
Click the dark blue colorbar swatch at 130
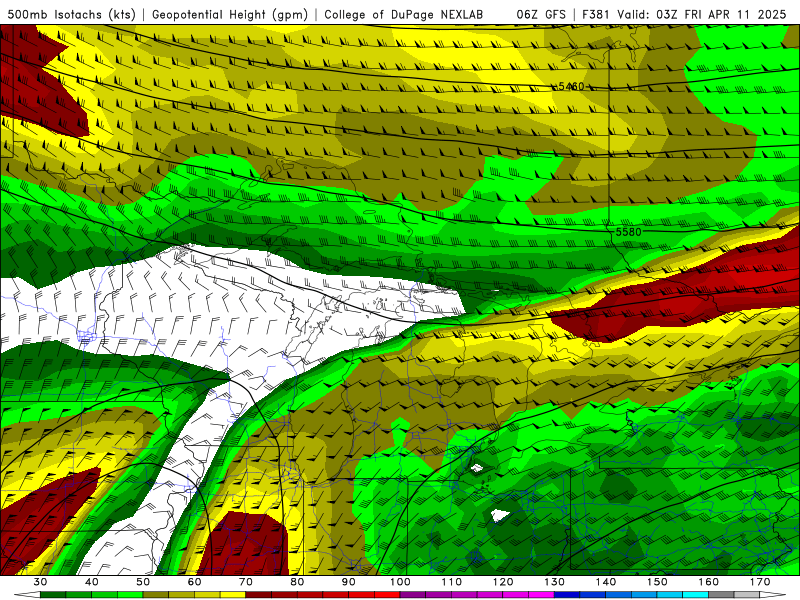(x=567, y=595)
